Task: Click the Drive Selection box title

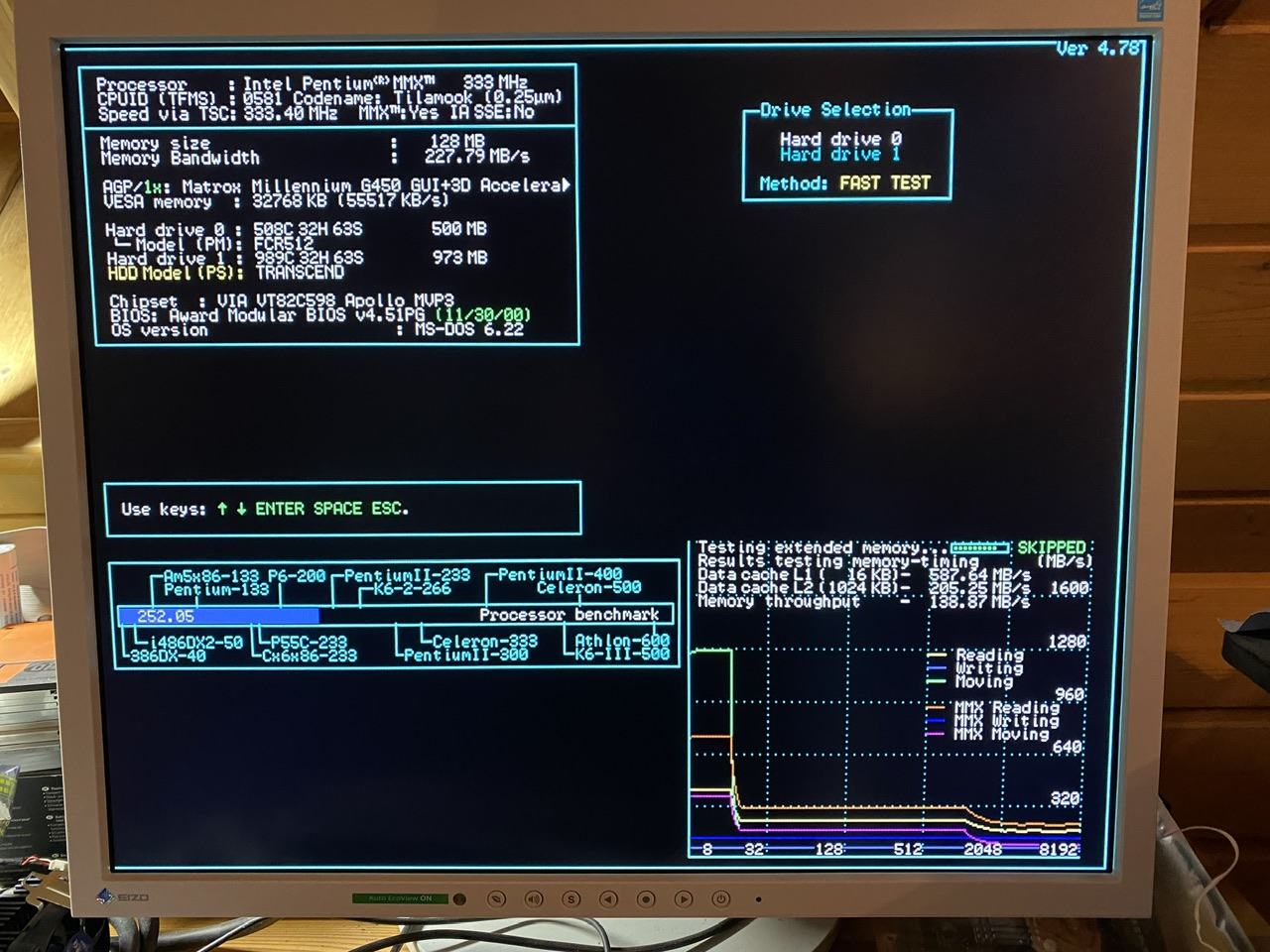Action: (x=835, y=110)
